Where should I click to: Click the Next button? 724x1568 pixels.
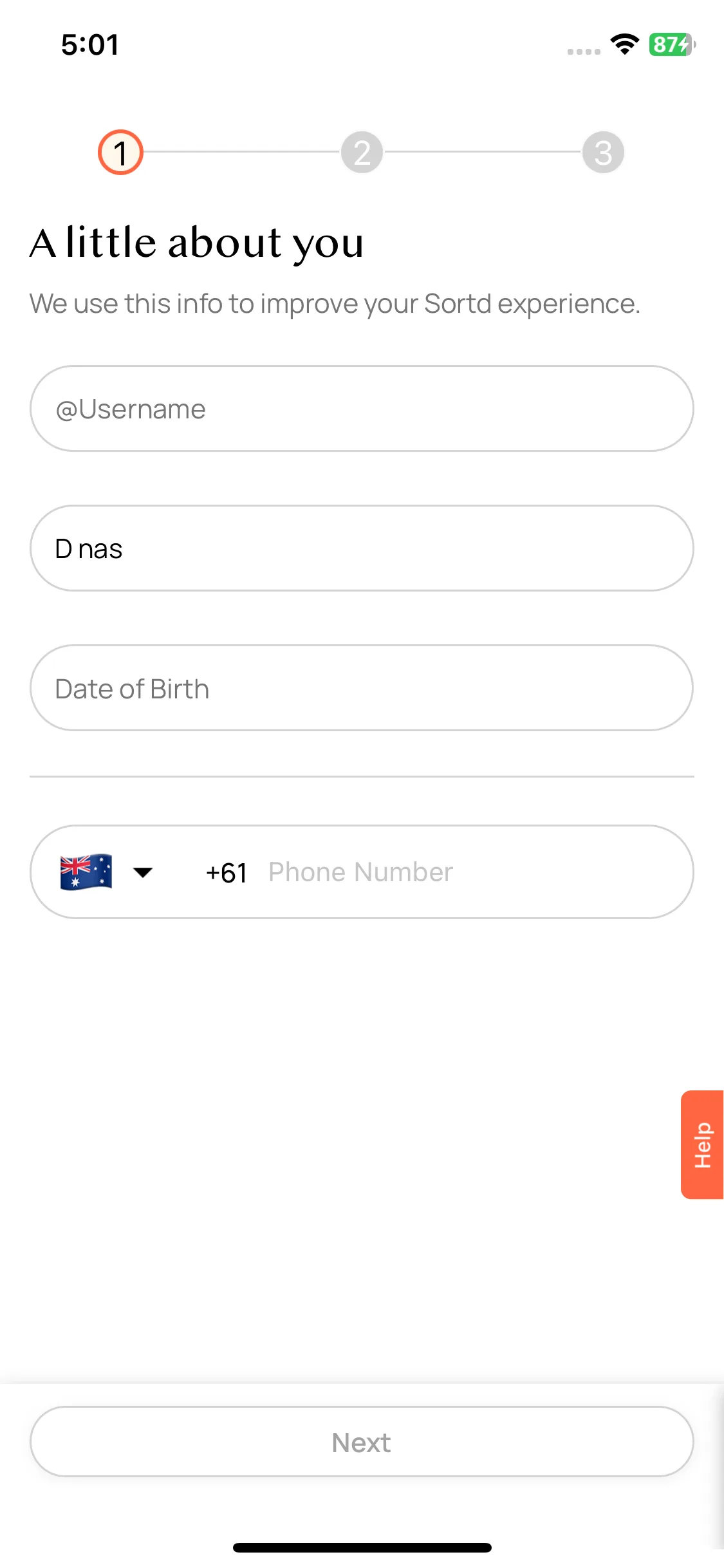pos(362,1442)
